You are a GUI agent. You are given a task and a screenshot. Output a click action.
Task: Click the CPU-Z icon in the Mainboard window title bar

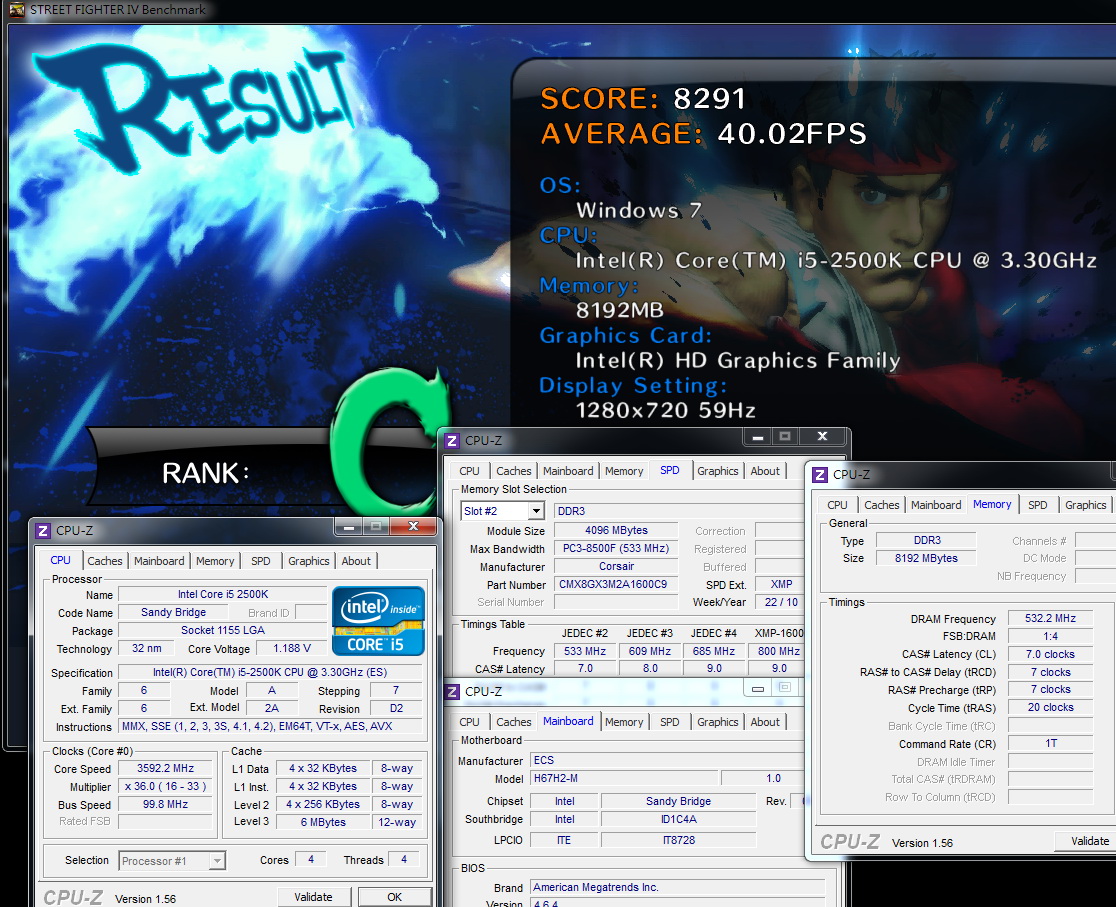point(452,691)
